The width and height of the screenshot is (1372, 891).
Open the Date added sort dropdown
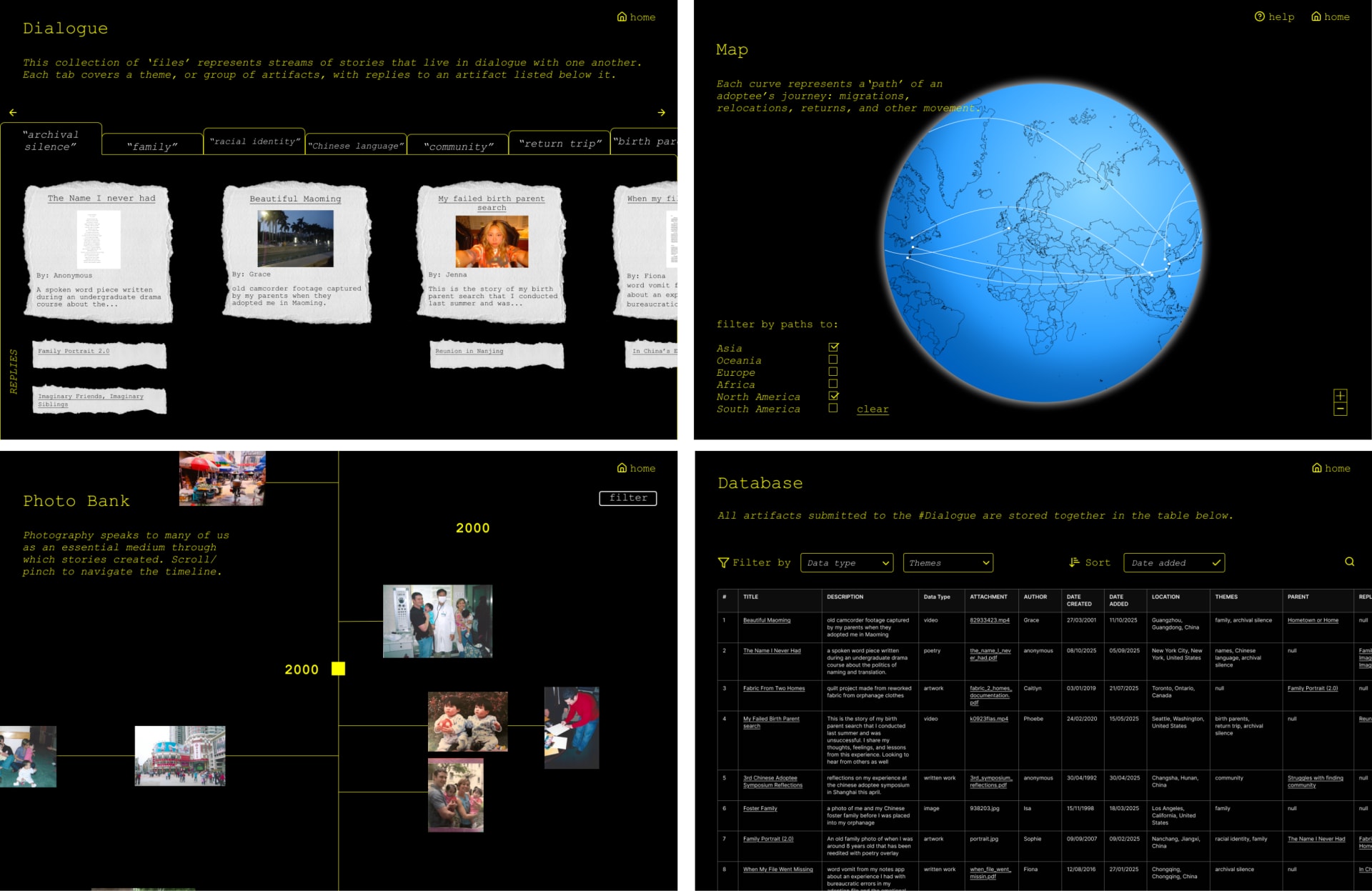[1174, 563]
